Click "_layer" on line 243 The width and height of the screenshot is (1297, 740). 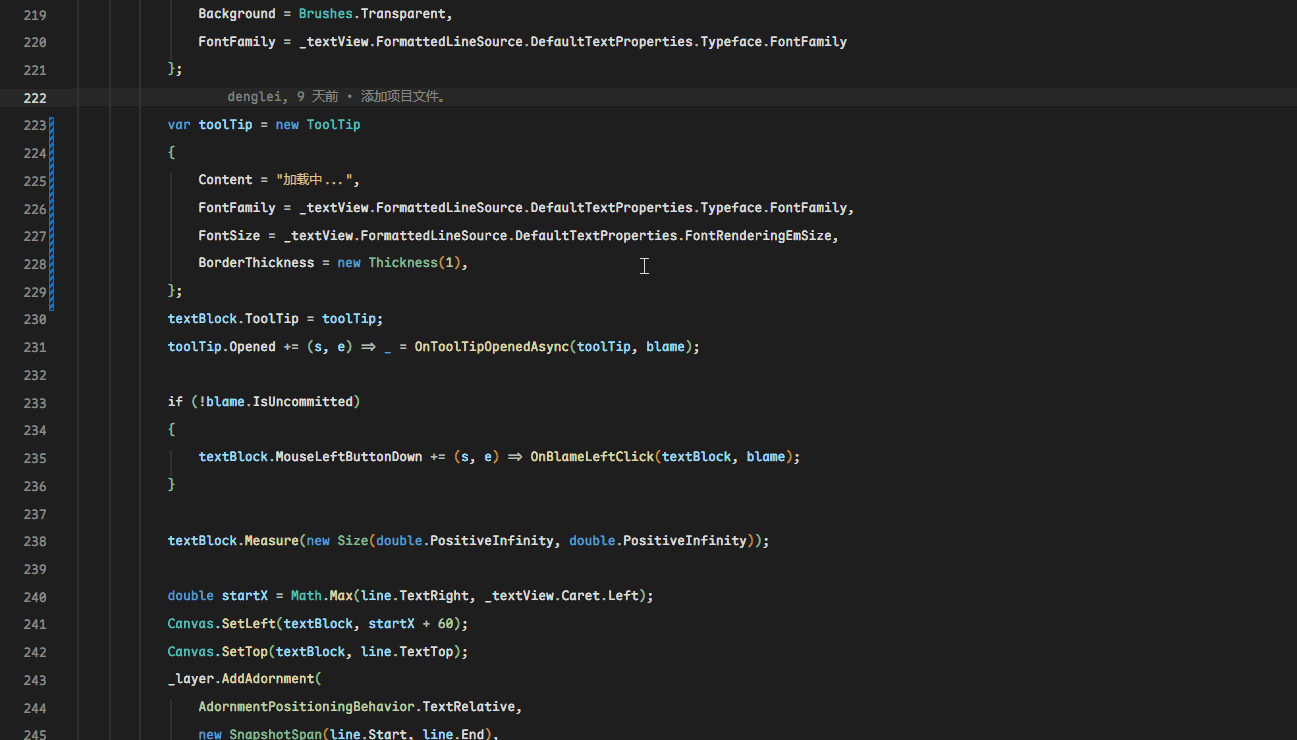pyautogui.click(x=191, y=680)
